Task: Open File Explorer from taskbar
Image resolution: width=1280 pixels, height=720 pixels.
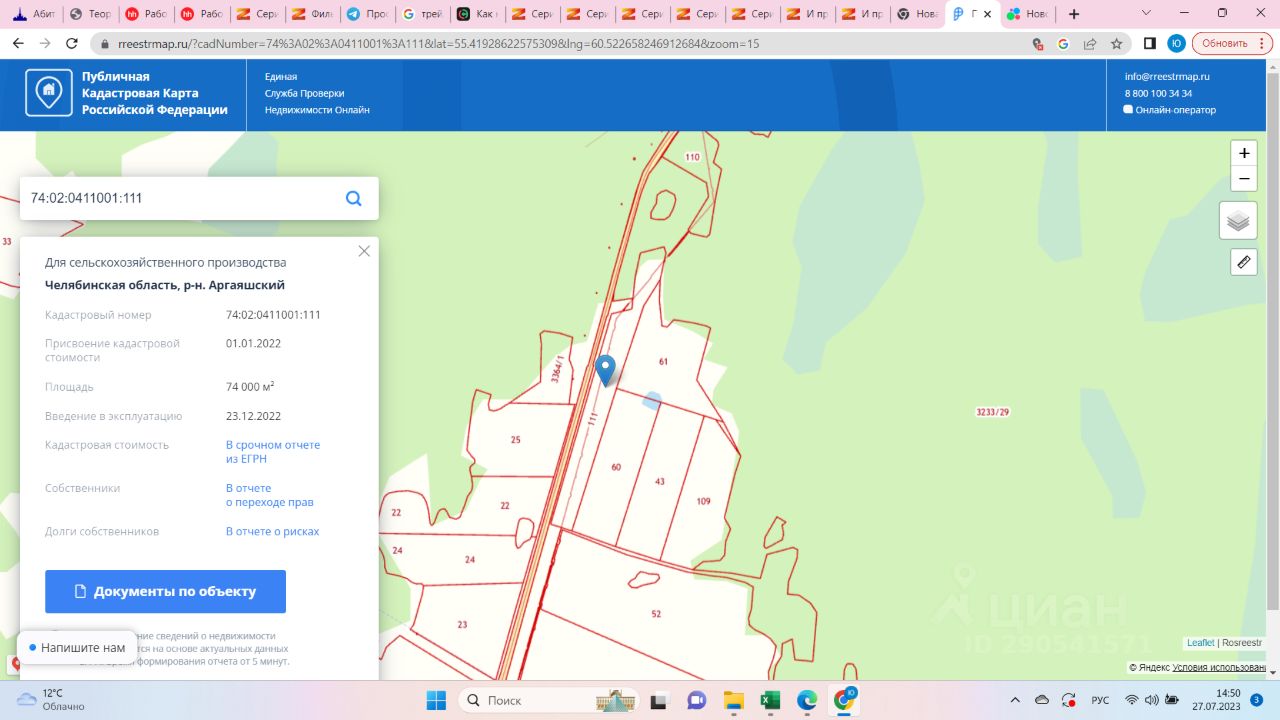Action: point(734,700)
